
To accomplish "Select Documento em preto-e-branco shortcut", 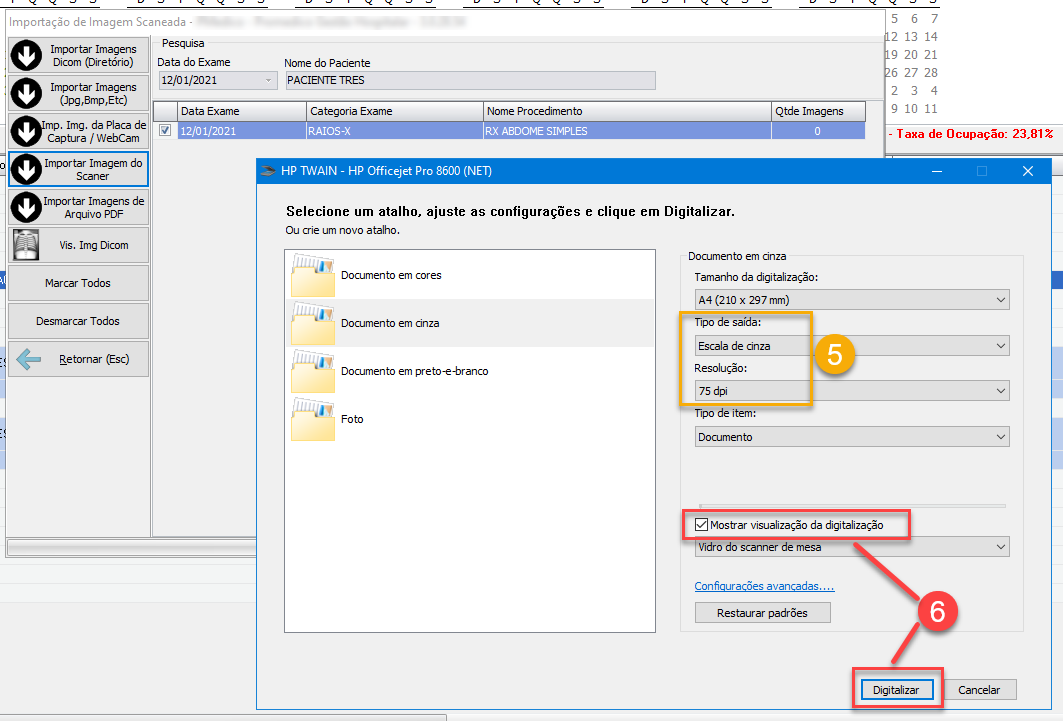I will (414, 371).
